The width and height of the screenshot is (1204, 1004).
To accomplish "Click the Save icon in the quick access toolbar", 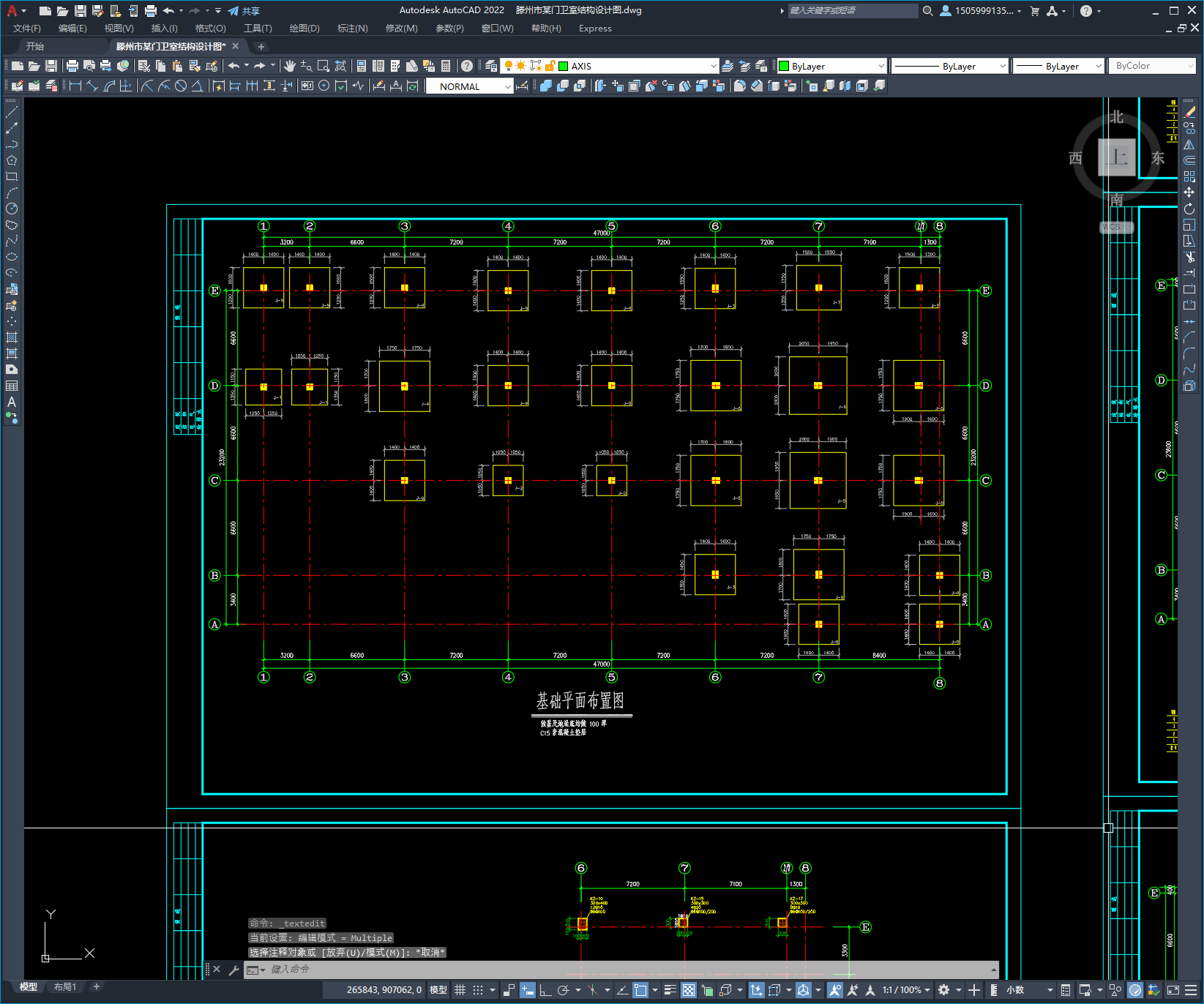I will click(x=81, y=11).
